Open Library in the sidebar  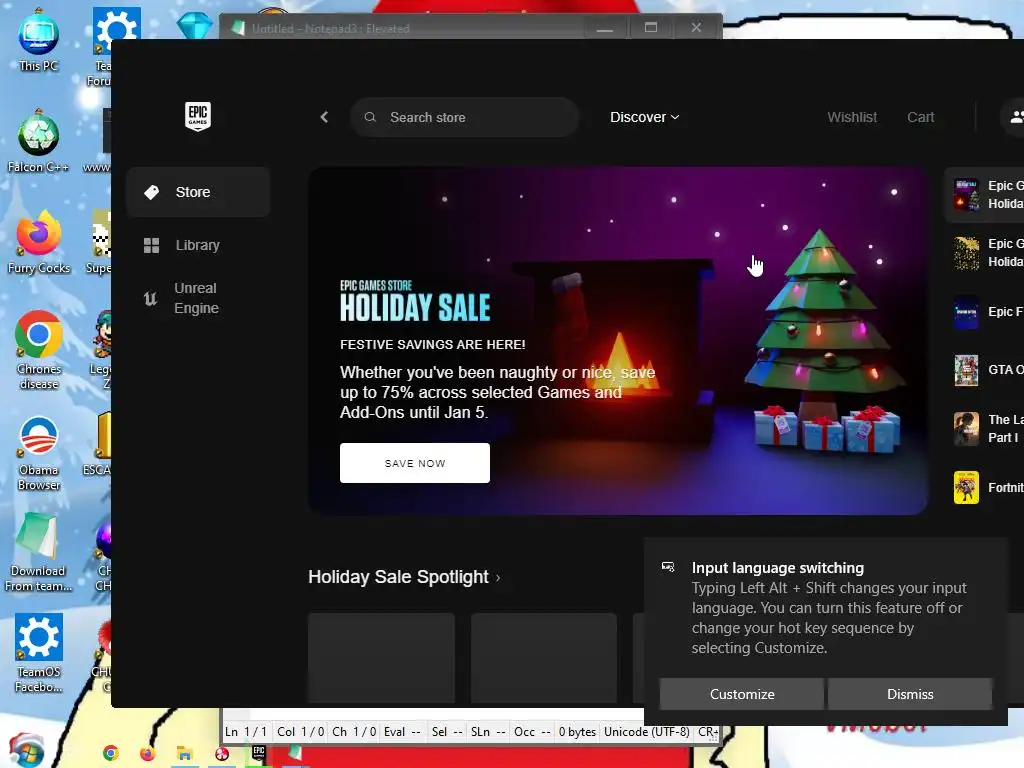(x=198, y=245)
